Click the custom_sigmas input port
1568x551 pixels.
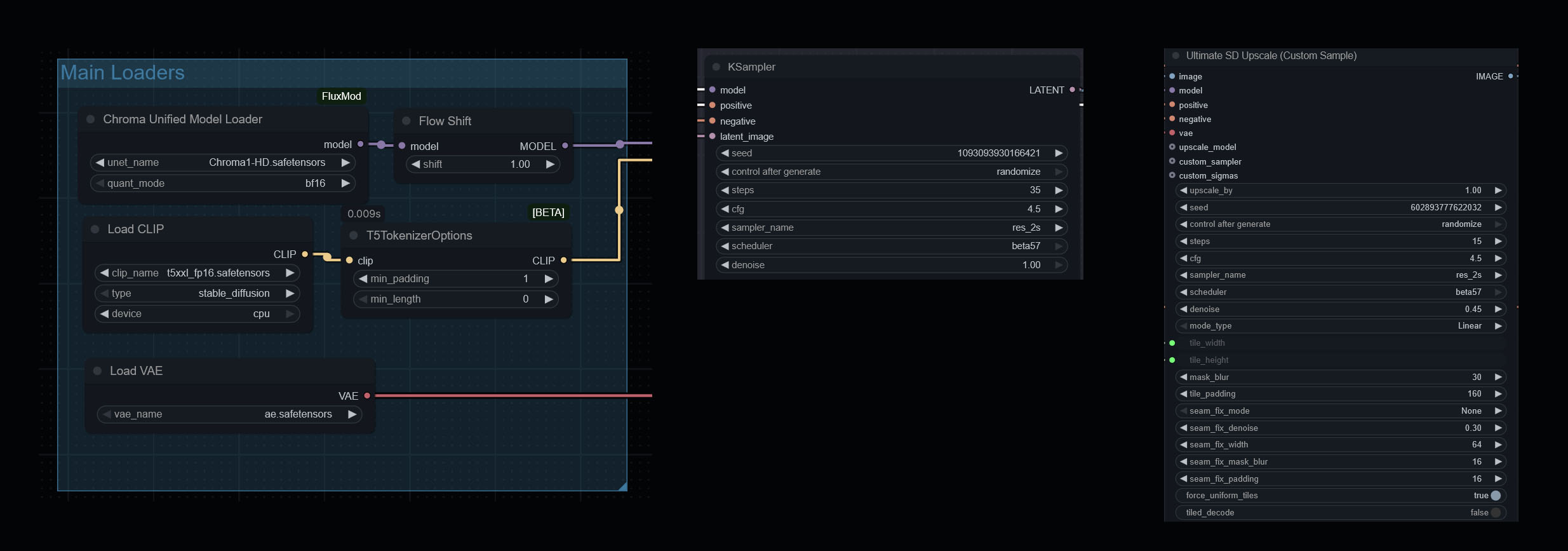pos(1172,175)
